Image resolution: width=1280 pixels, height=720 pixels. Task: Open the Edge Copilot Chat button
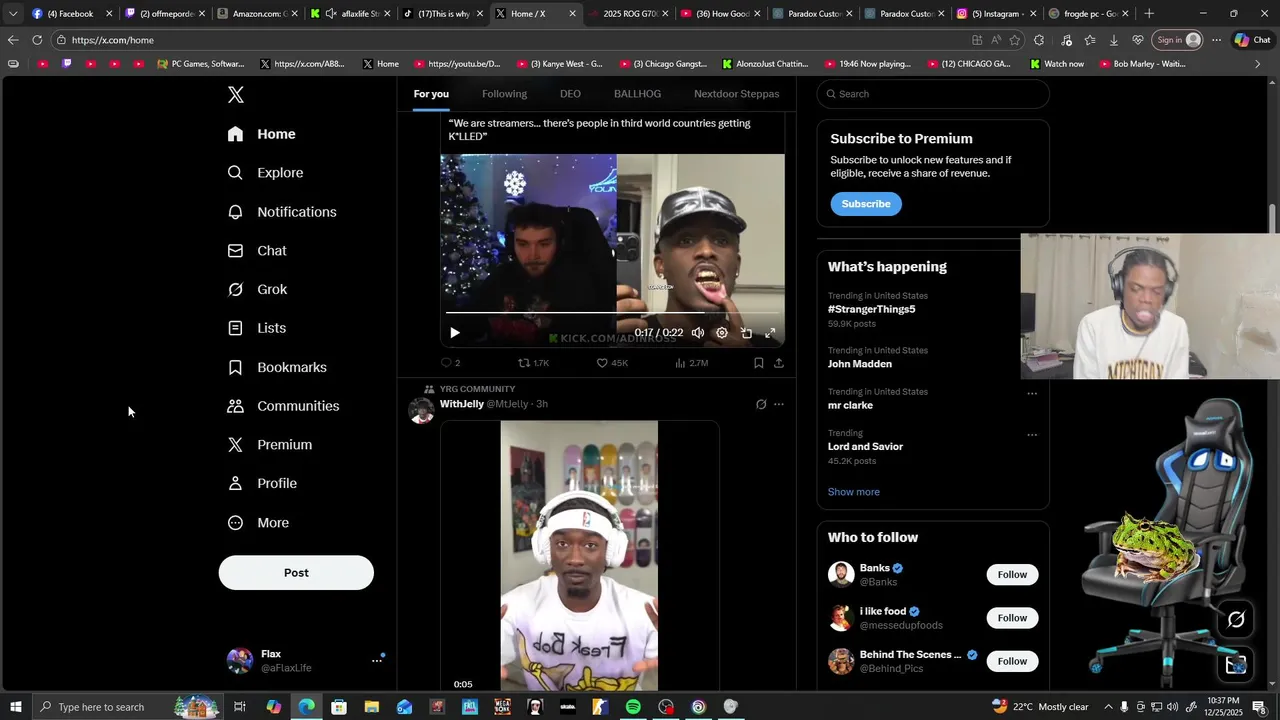(x=1253, y=40)
